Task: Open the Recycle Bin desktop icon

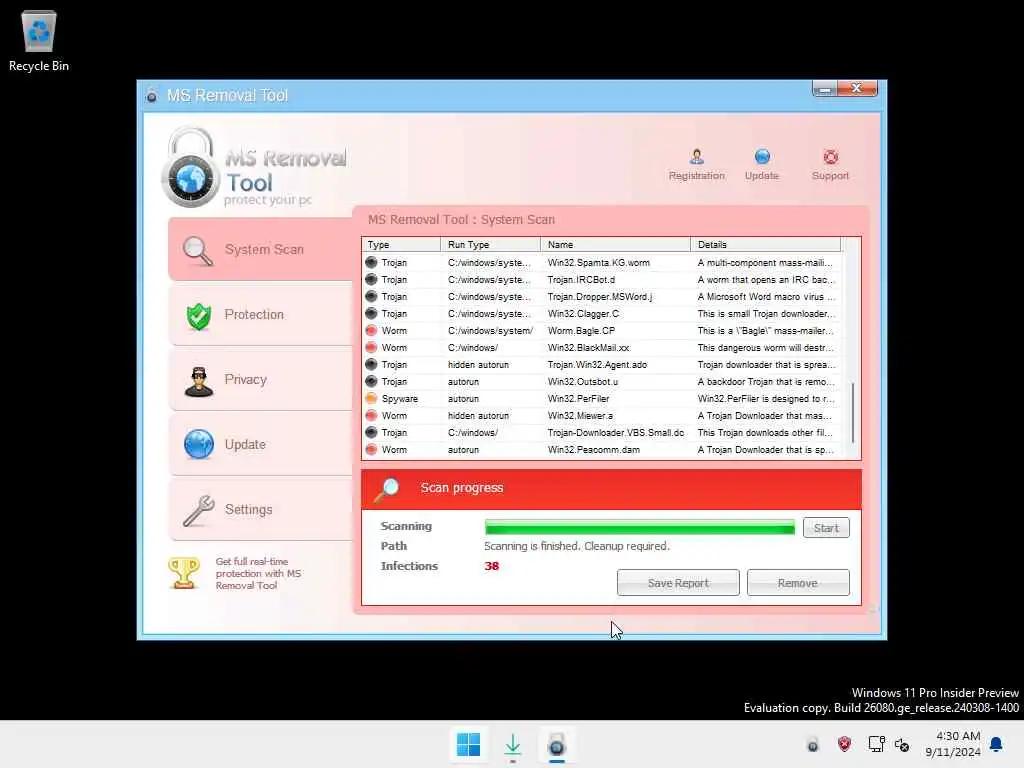Action: 39,40
